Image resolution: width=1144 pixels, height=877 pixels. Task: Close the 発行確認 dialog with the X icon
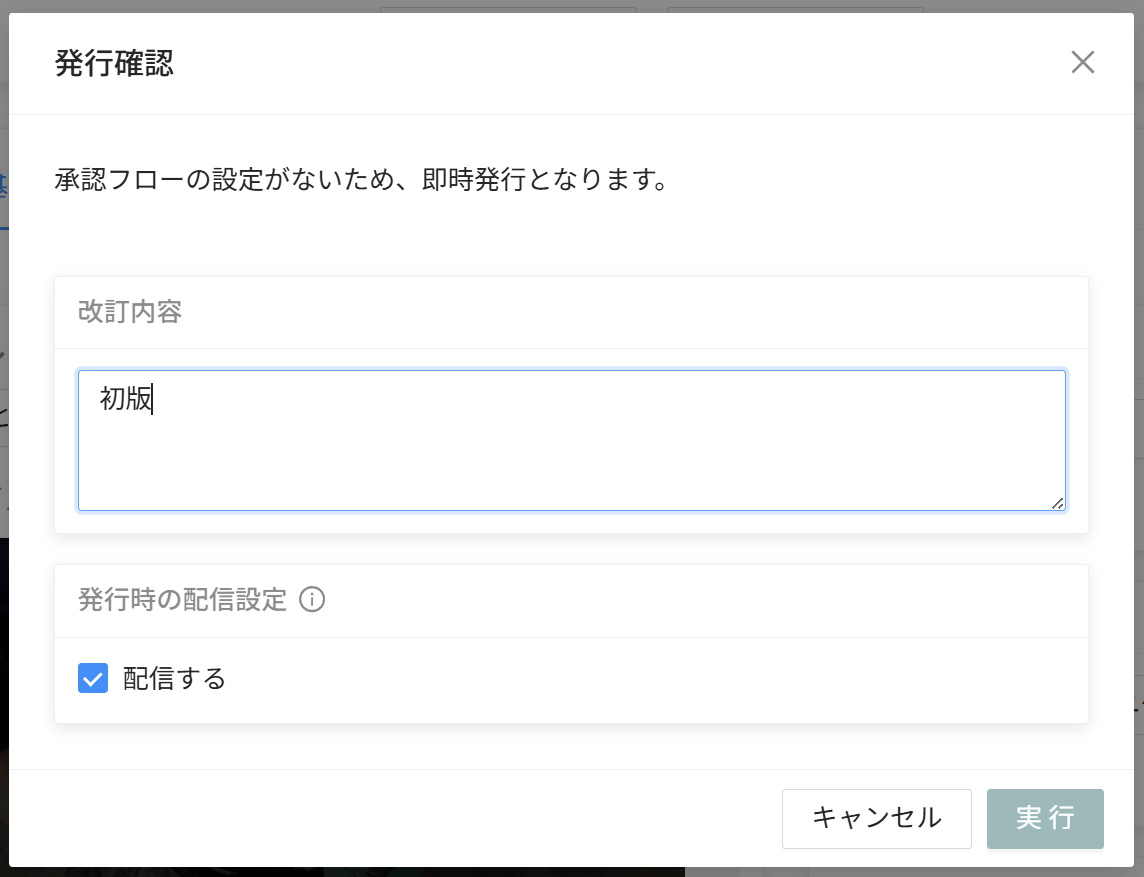point(1083,63)
